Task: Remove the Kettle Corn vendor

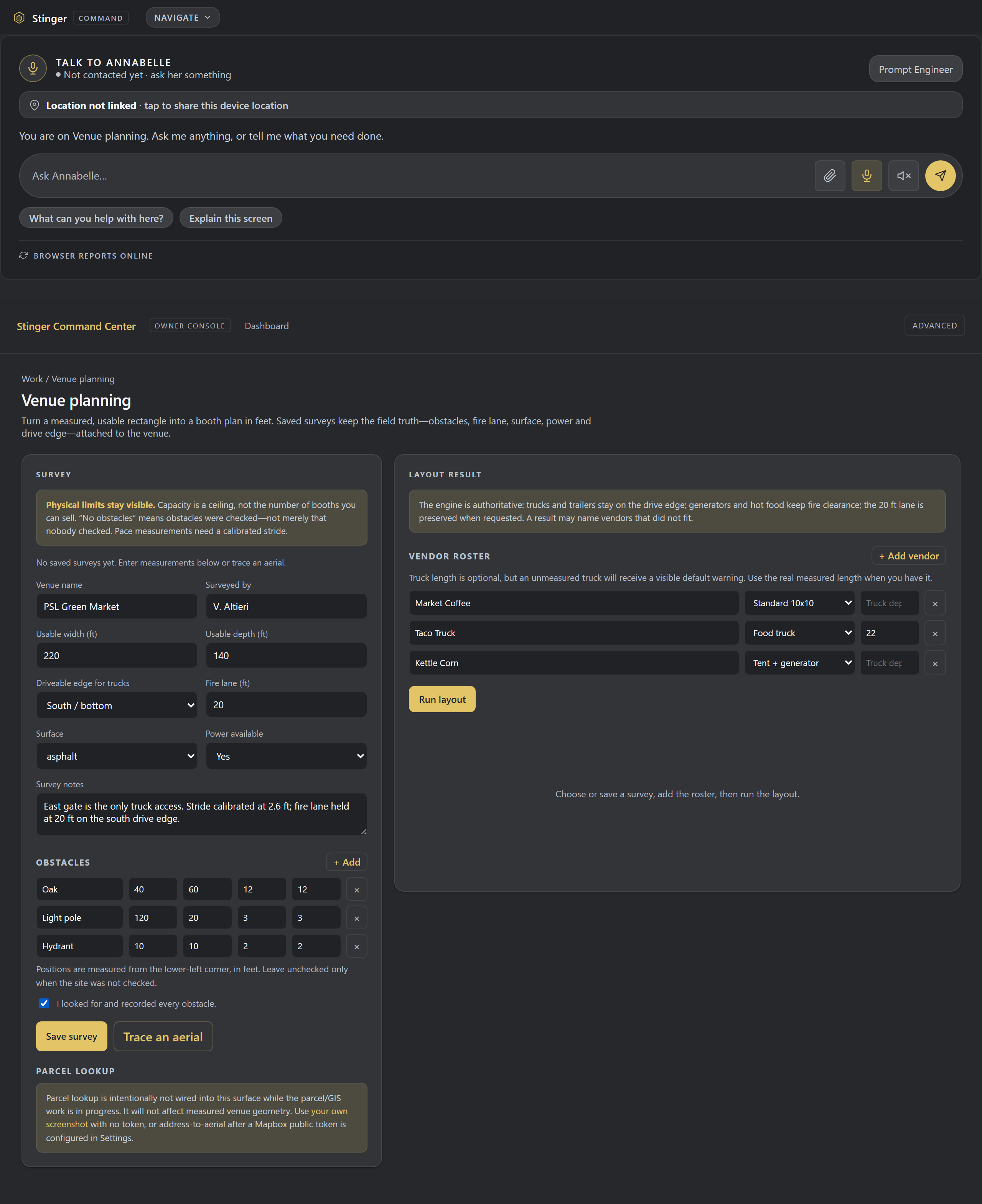Action: 934,663
